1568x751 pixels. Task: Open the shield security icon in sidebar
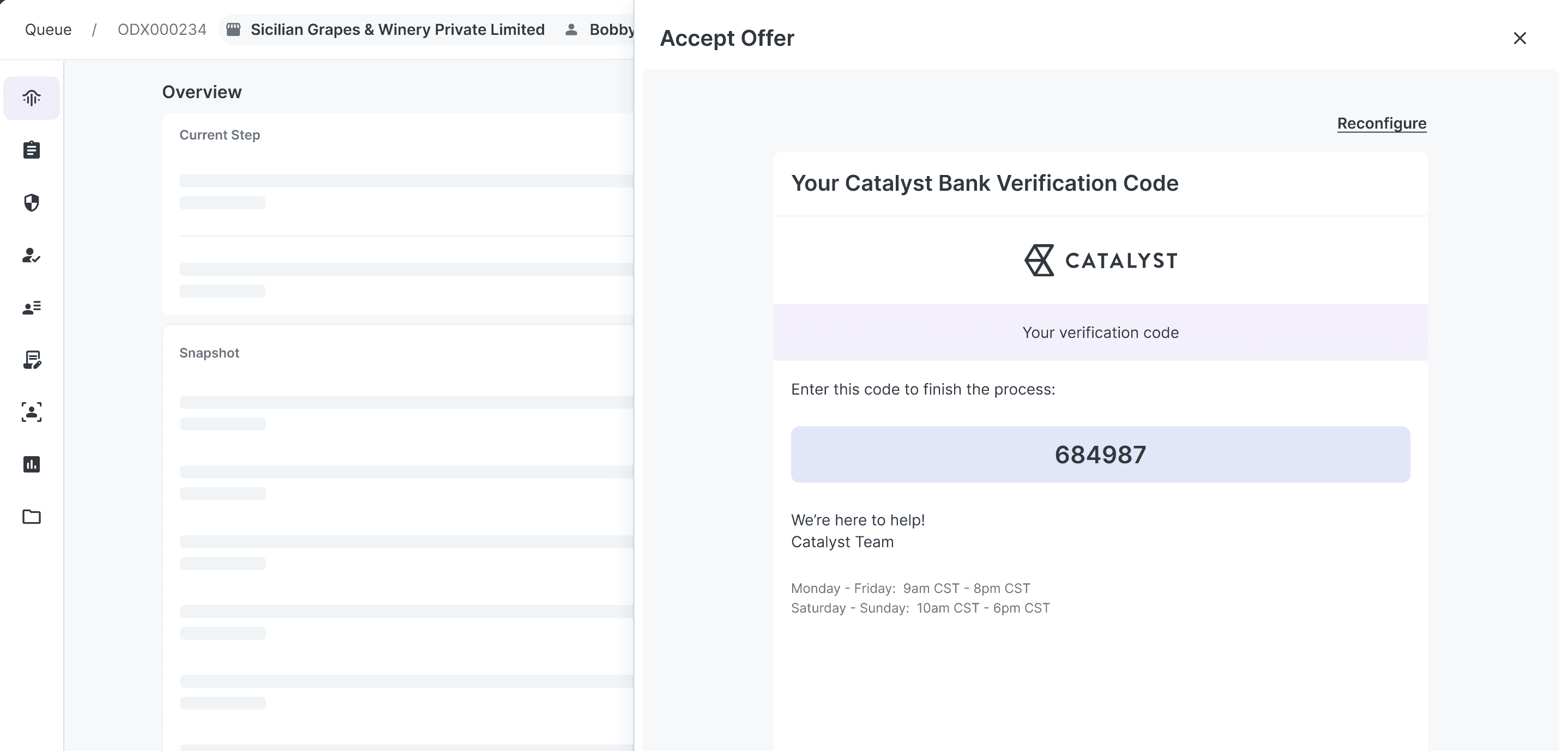pos(32,203)
